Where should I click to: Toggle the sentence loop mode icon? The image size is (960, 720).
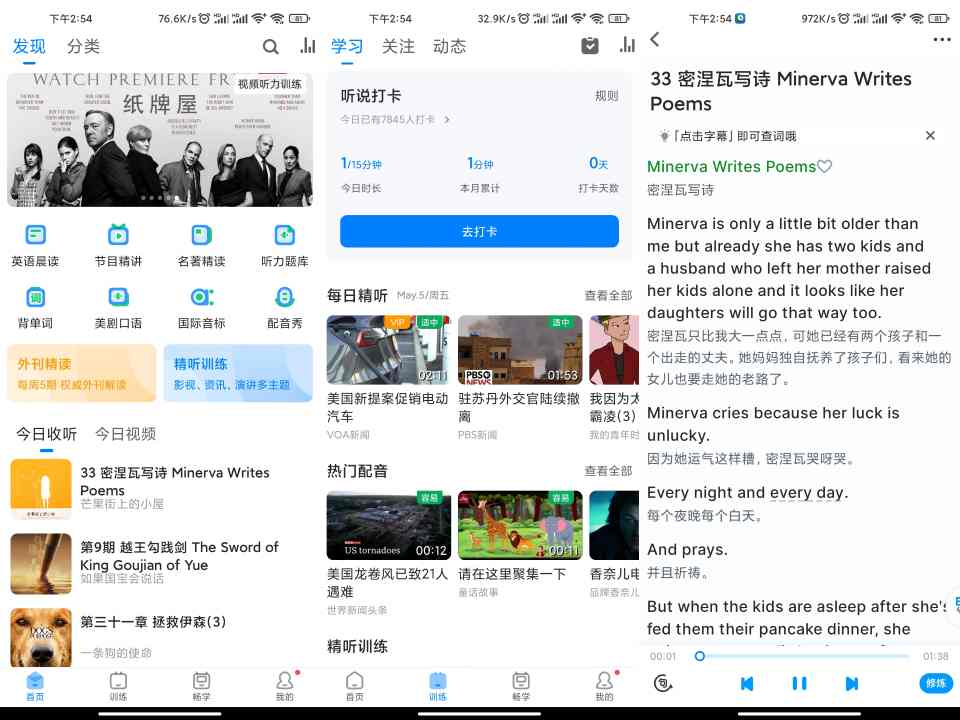click(661, 683)
